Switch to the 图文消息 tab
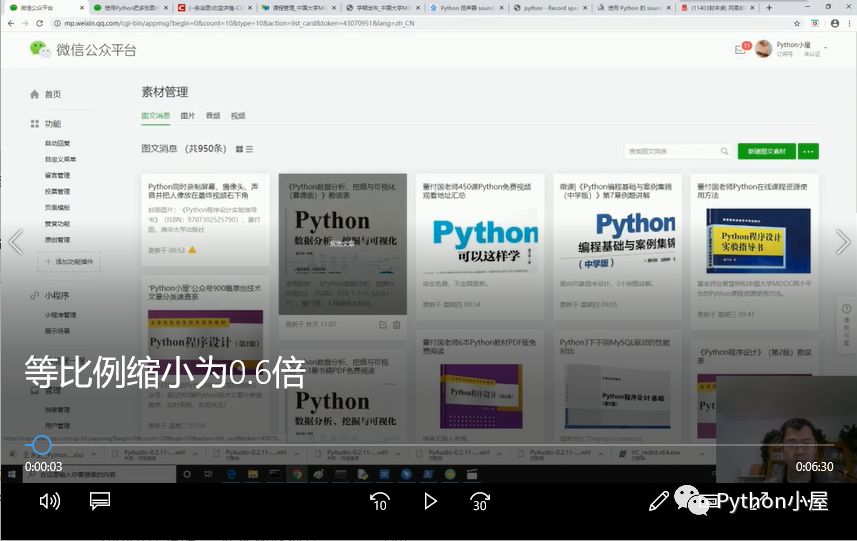 coord(156,116)
